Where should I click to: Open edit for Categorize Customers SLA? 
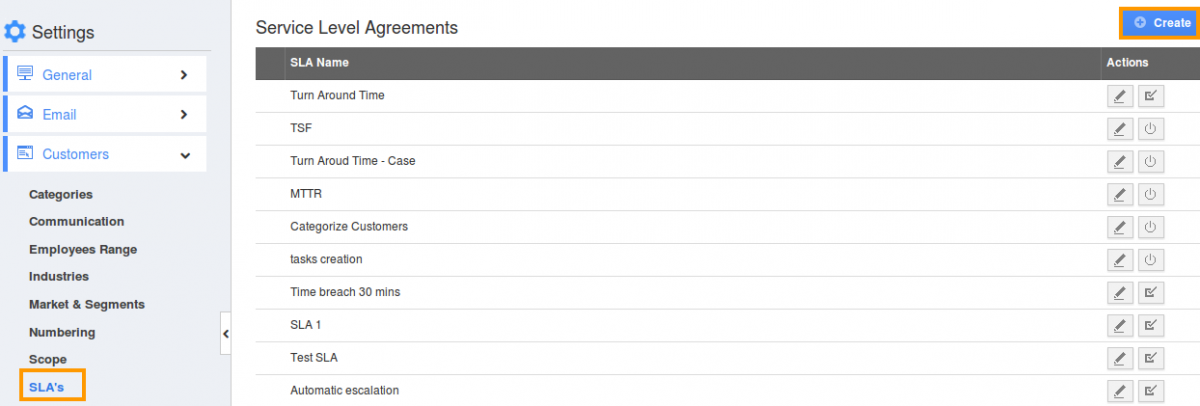(x=1120, y=227)
